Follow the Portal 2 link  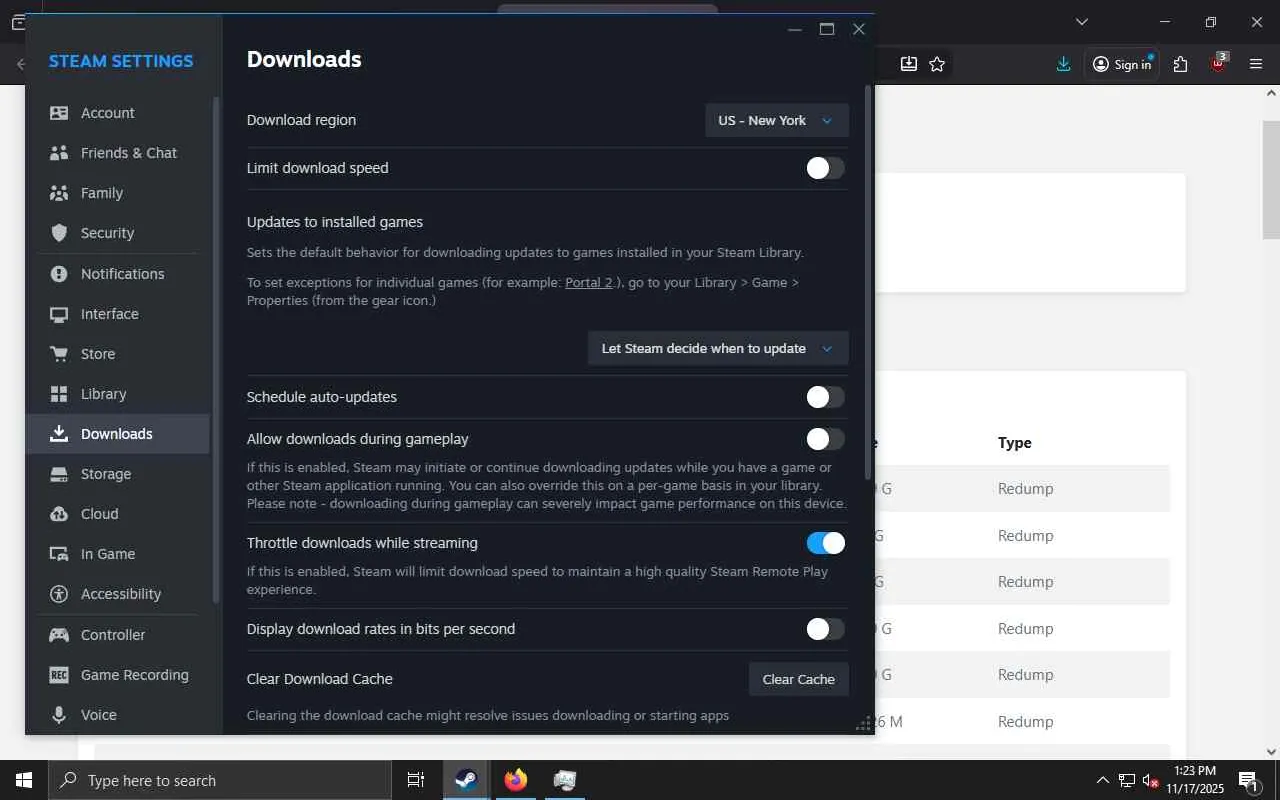tap(589, 282)
